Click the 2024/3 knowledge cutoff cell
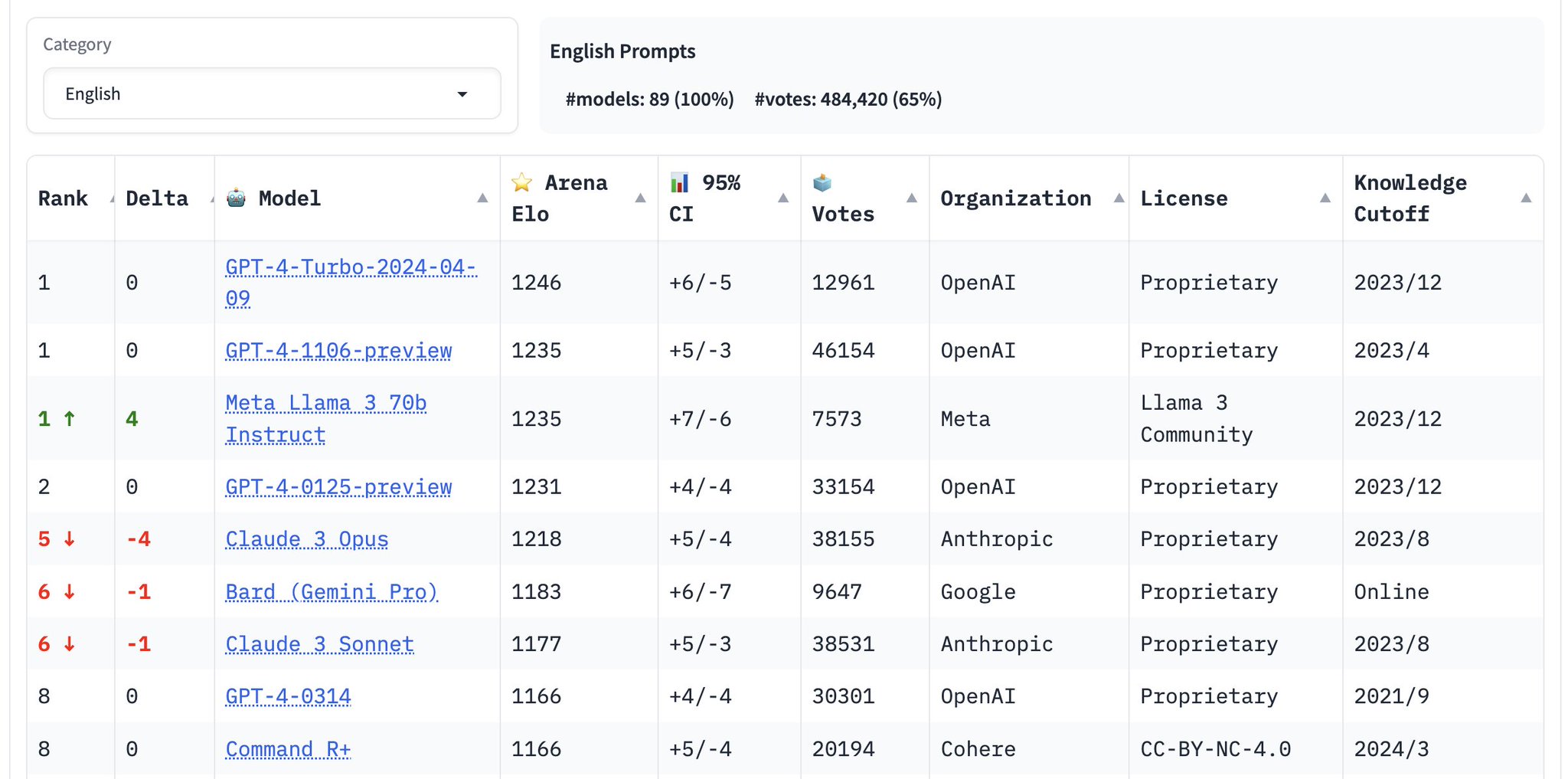Image resolution: width=1568 pixels, height=779 pixels. point(1391,749)
